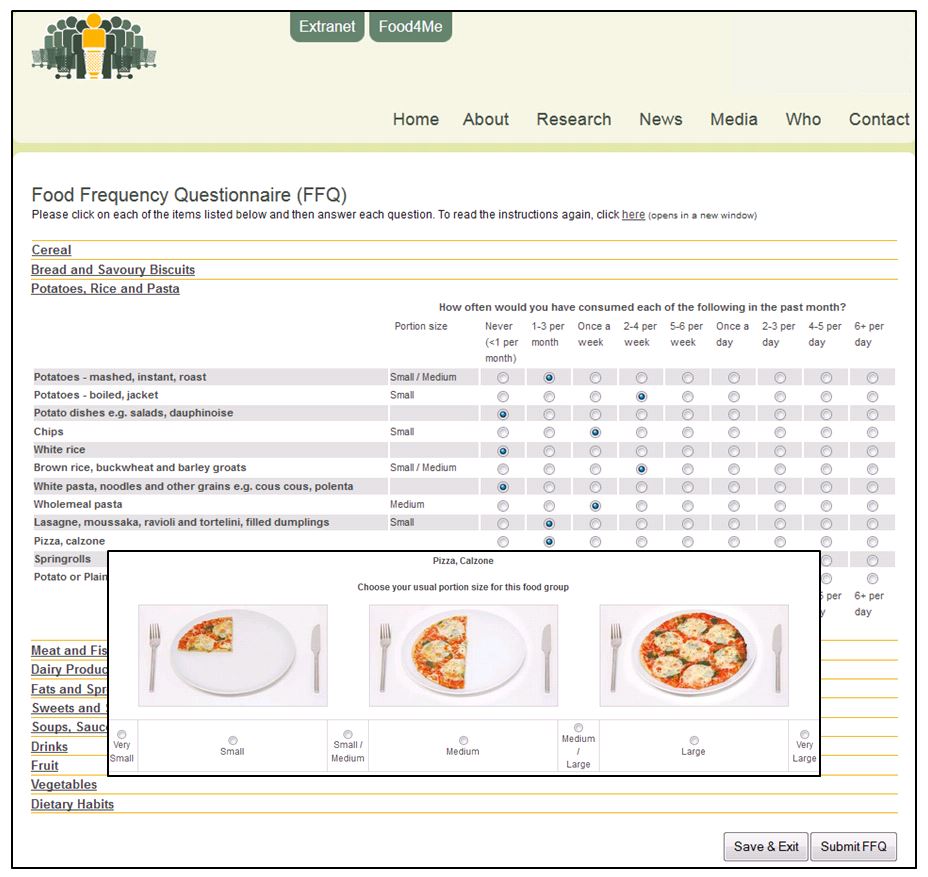
Task: Open the Contact page from navigation
Action: [878, 119]
